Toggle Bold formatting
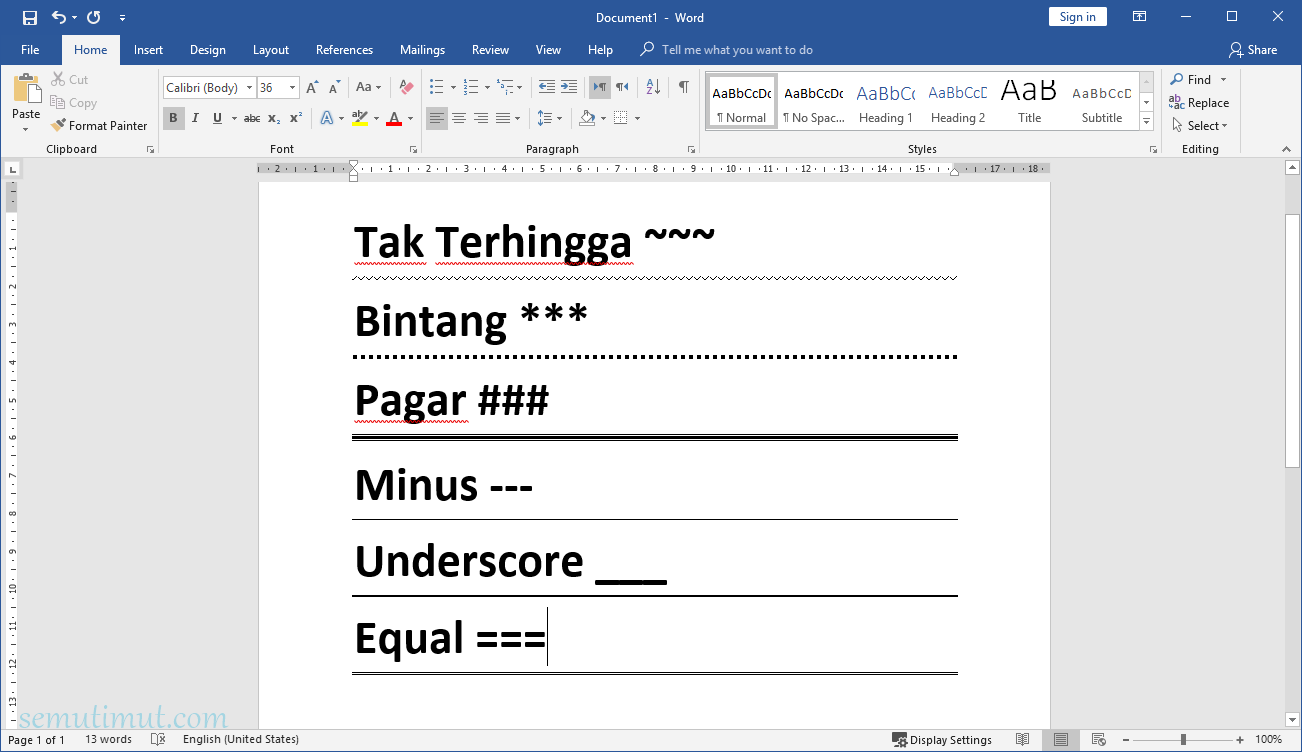Viewport: 1302px width, 752px height. 174,118
